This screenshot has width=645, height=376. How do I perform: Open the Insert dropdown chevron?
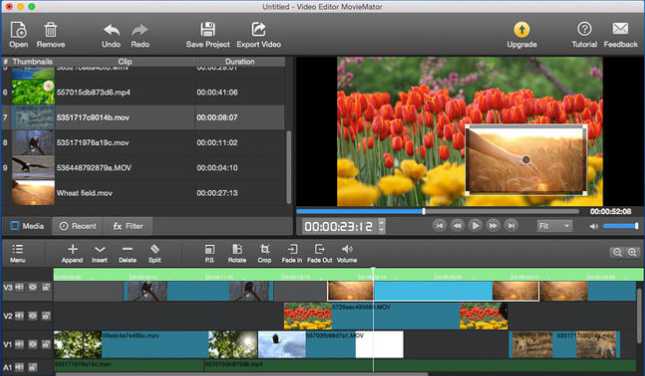(x=100, y=249)
